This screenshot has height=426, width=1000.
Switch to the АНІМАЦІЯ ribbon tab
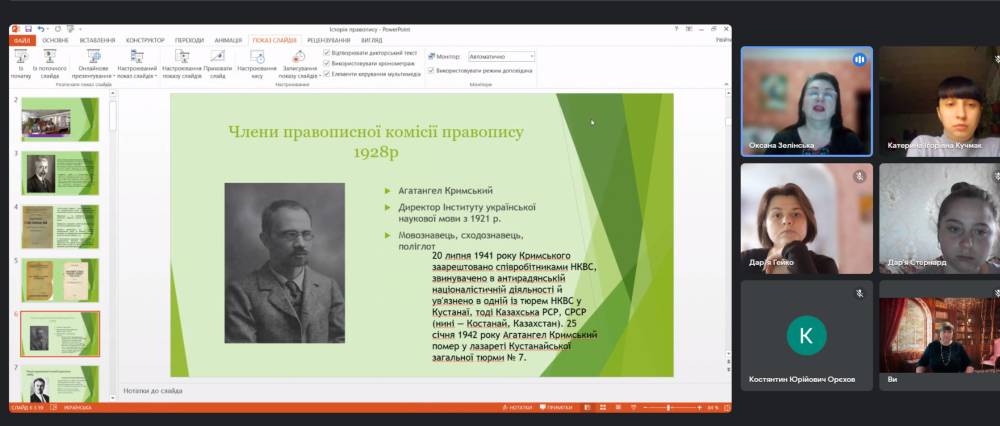pos(228,40)
